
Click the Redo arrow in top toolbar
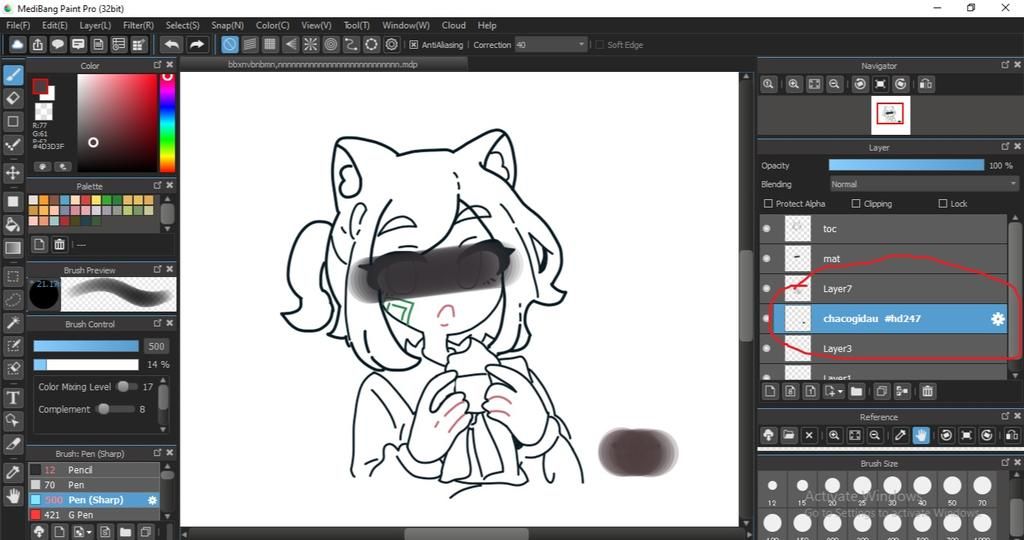[197, 44]
